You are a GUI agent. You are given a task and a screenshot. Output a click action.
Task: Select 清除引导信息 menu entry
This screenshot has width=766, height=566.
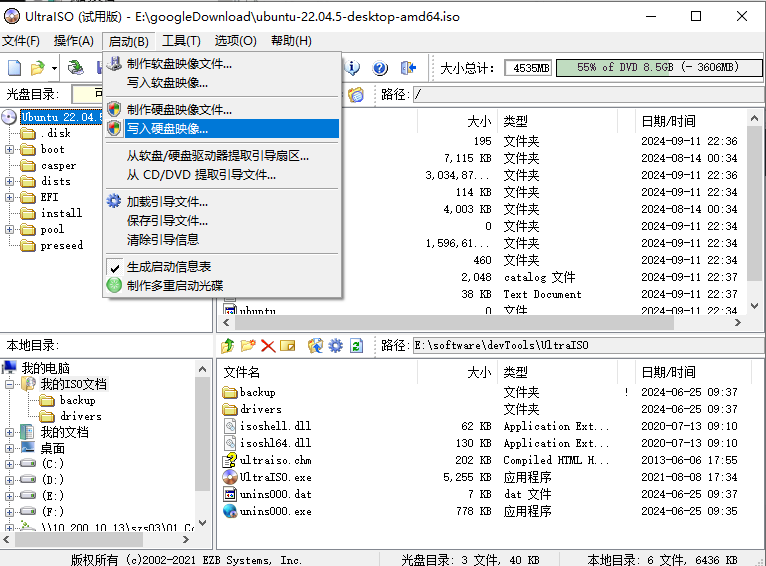click(222, 239)
